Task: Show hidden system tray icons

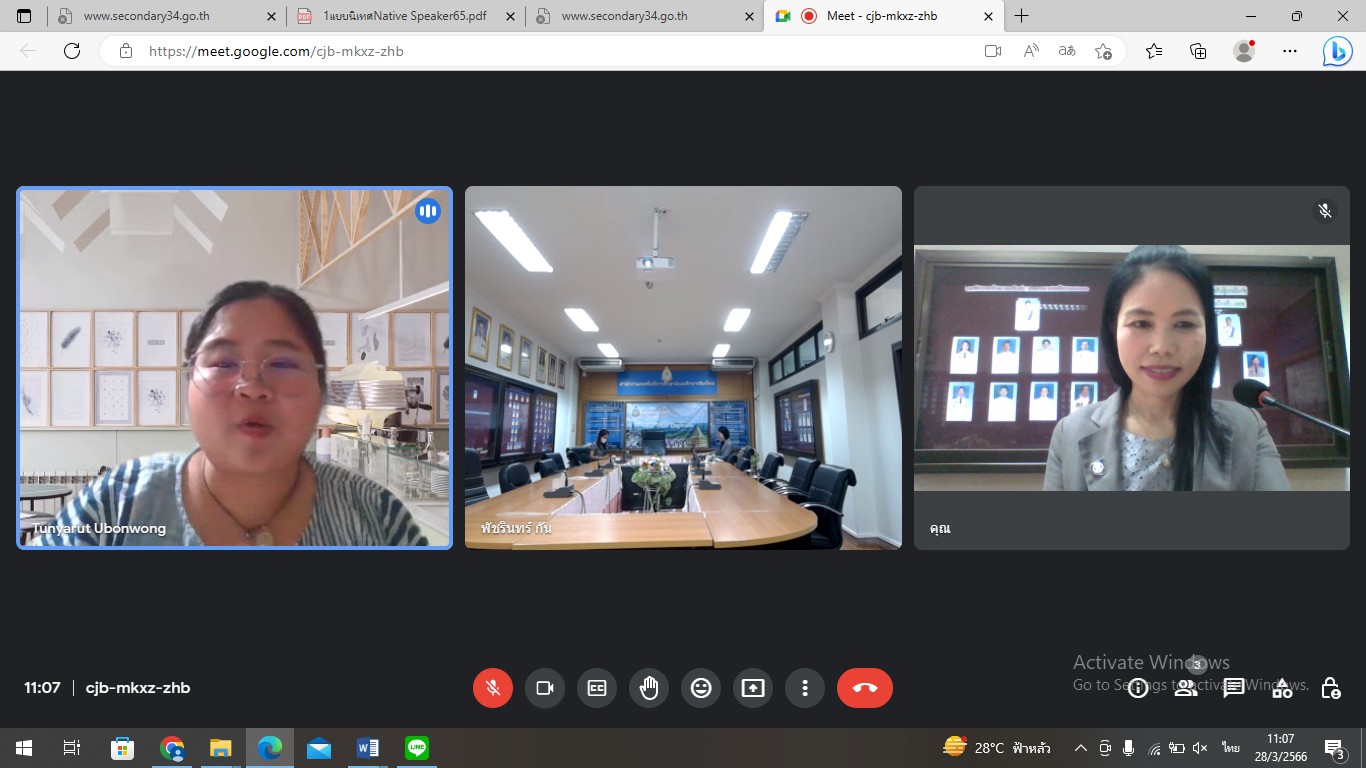Action: point(1080,748)
